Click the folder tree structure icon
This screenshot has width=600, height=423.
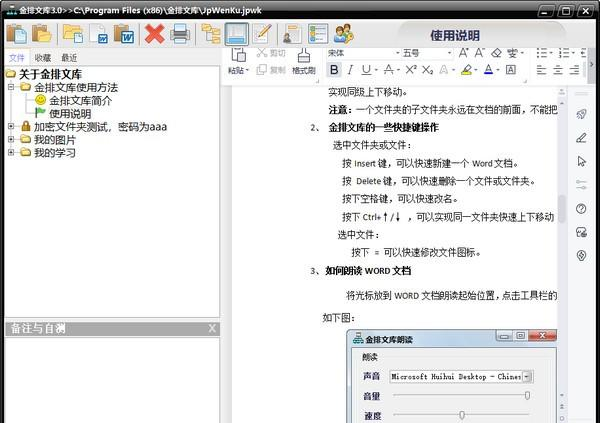pos(211,34)
